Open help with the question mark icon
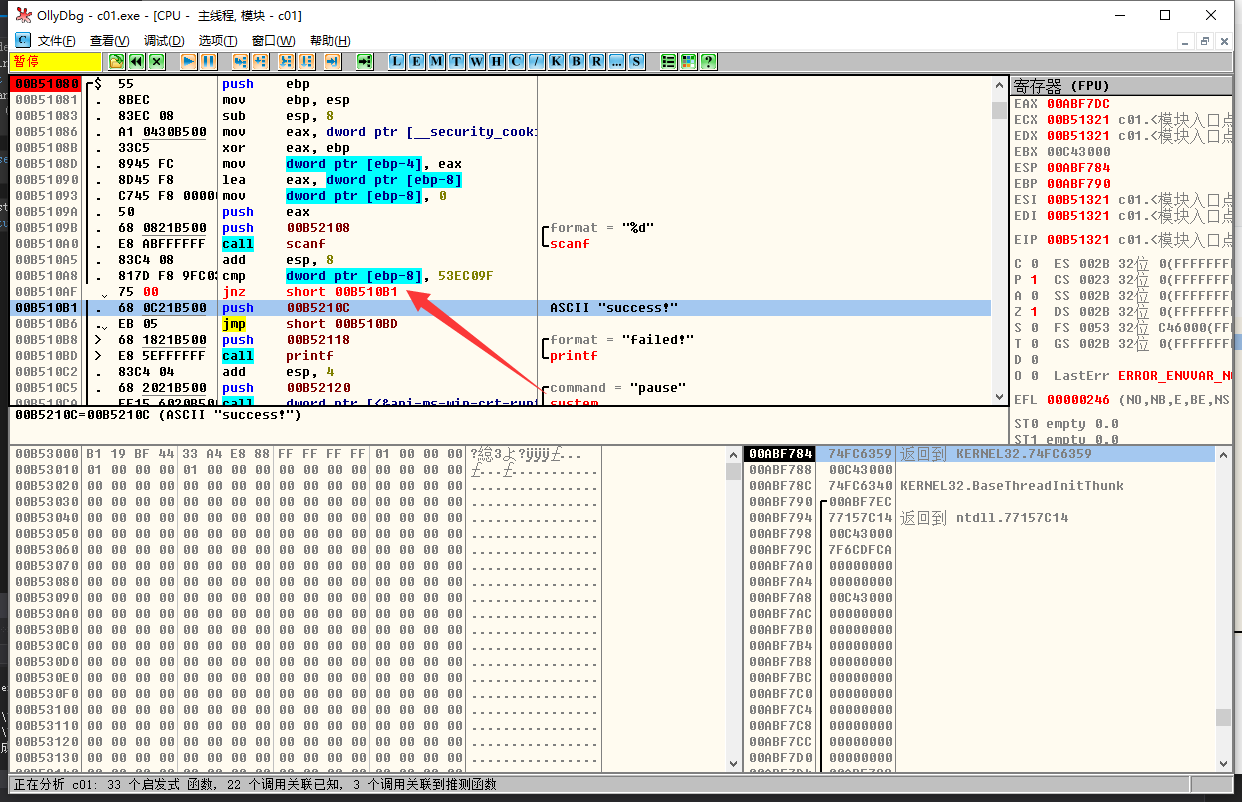Image resolution: width=1242 pixels, height=802 pixels. click(708, 61)
